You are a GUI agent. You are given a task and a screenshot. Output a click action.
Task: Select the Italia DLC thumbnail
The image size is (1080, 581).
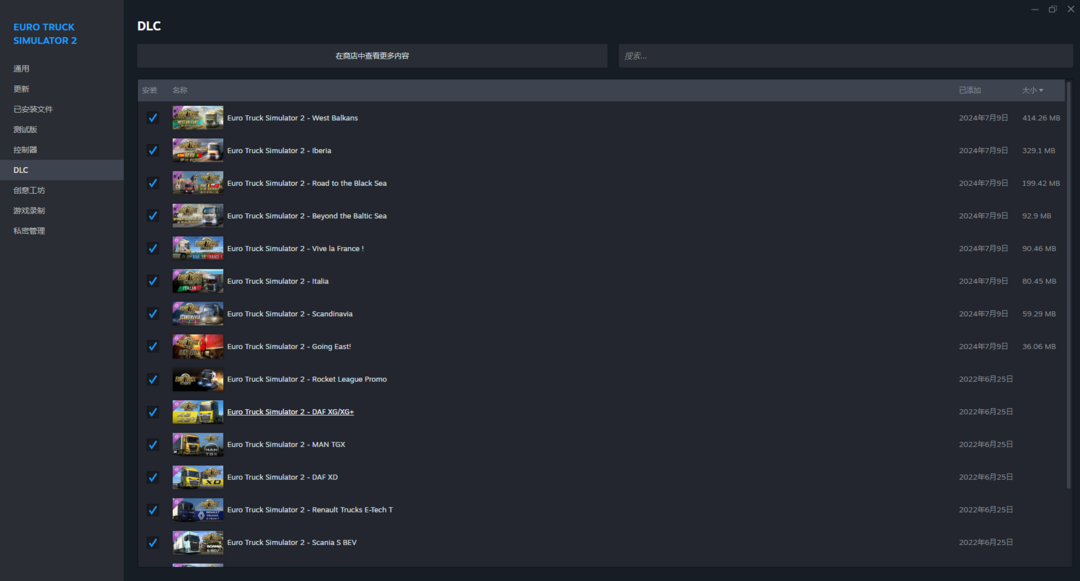[x=198, y=281]
